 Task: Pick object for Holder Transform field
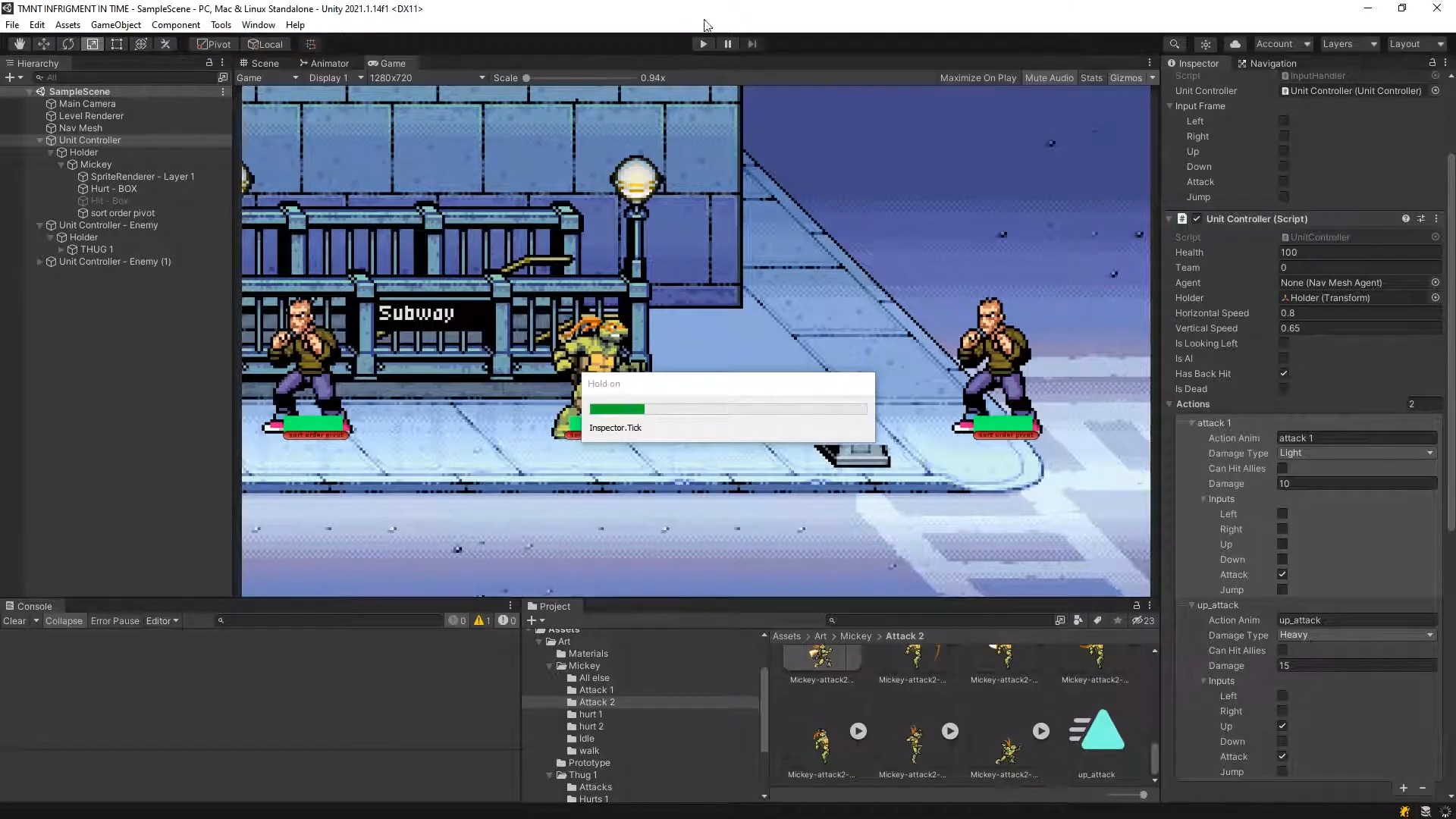click(1436, 298)
